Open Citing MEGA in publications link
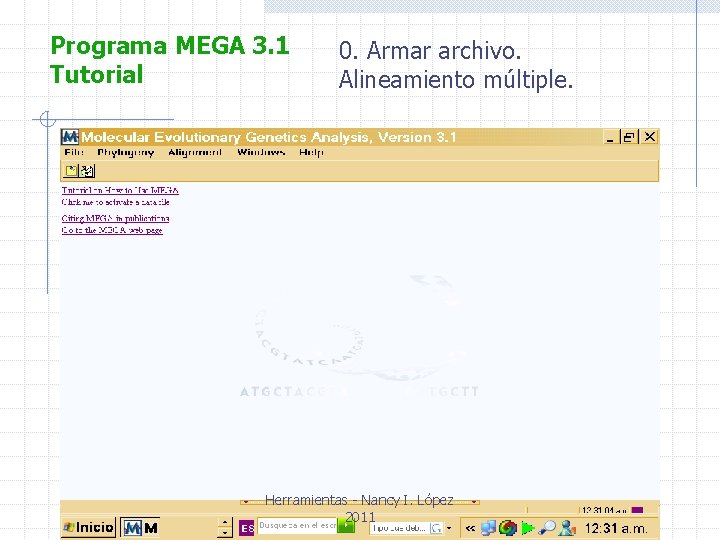720x540 pixels. tap(116, 218)
